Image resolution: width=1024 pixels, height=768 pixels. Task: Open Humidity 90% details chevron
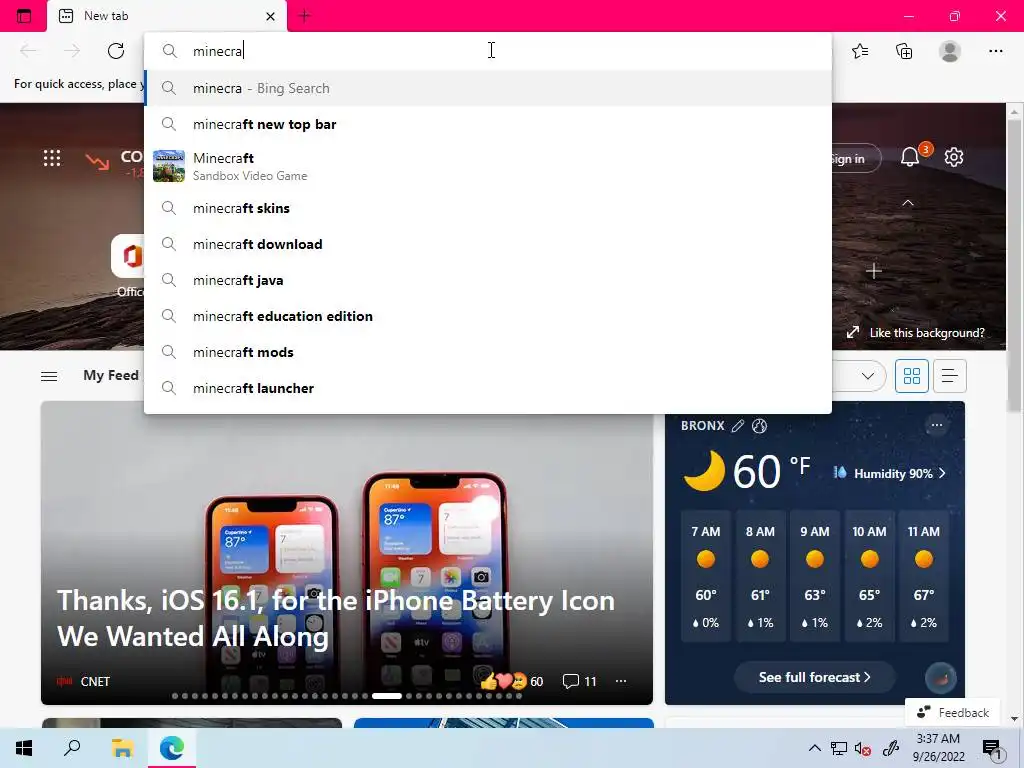pos(942,473)
